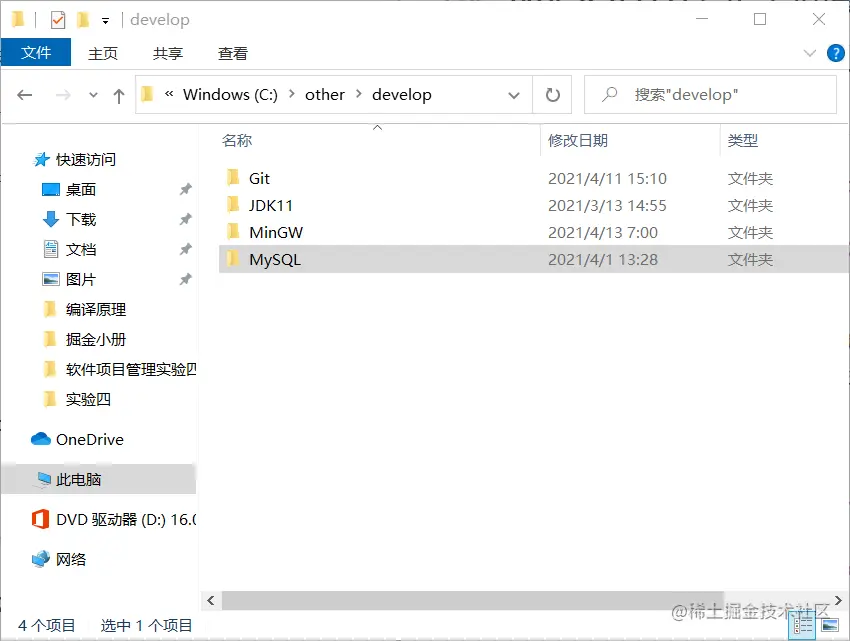This screenshot has width=850, height=641.
Task: Select 快速访问 in navigation pane
Action: click(86, 160)
